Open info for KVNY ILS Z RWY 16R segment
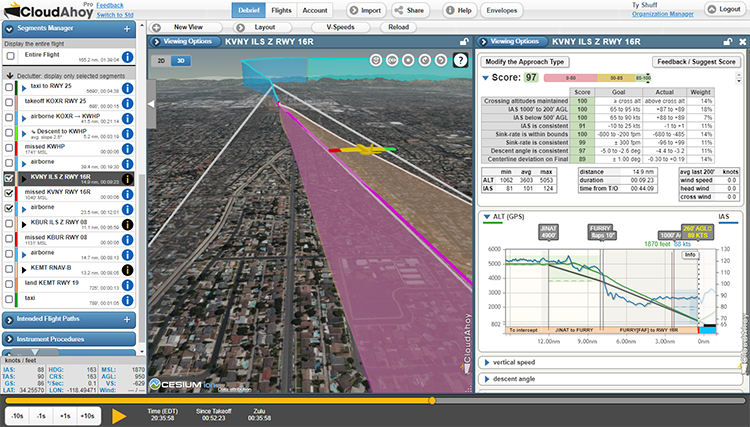The image size is (750, 427). click(127, 179)
